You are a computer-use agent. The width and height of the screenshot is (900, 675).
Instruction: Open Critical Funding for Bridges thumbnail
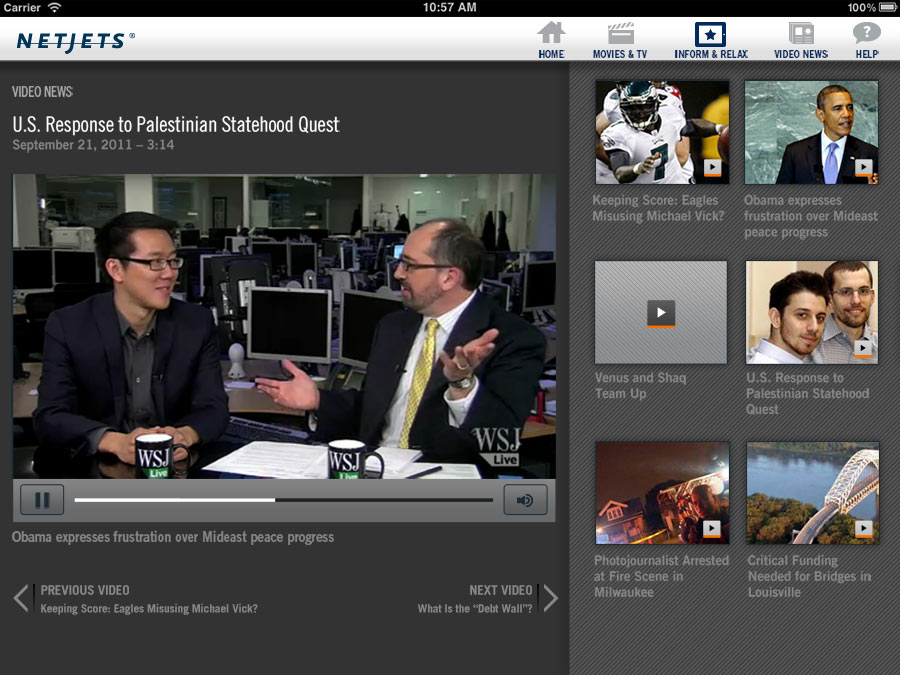[x=811, y=494]
